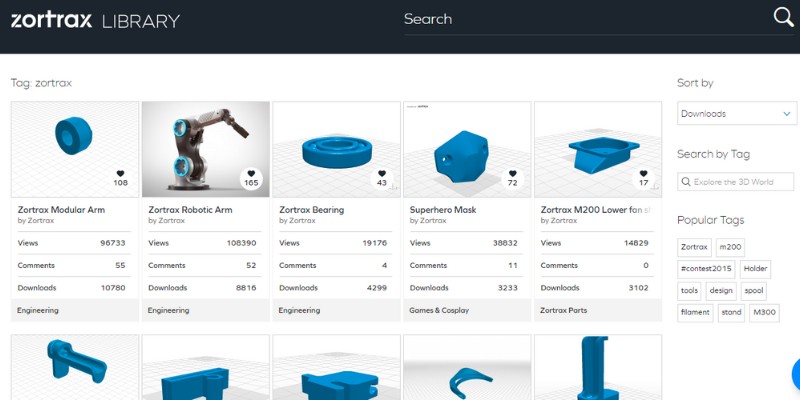
Task: Heart the Superhero Mask model
Action: pyautogui.click(x=512, y=176)
